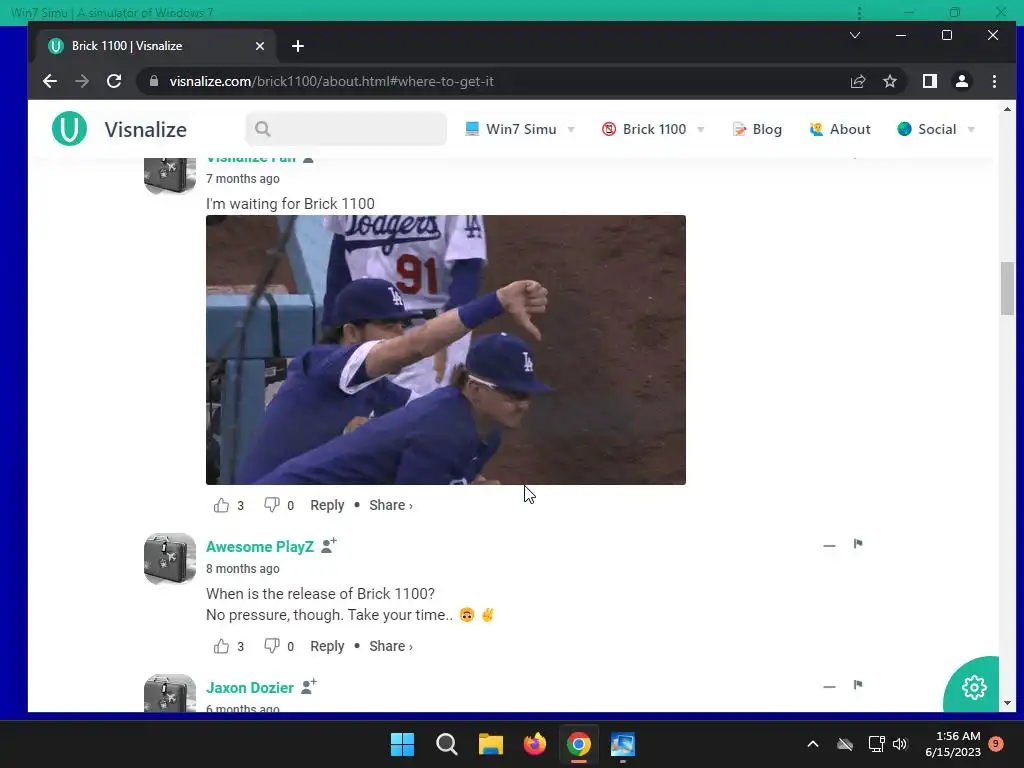Open the Chrome profile icon

tap(961, 81)
